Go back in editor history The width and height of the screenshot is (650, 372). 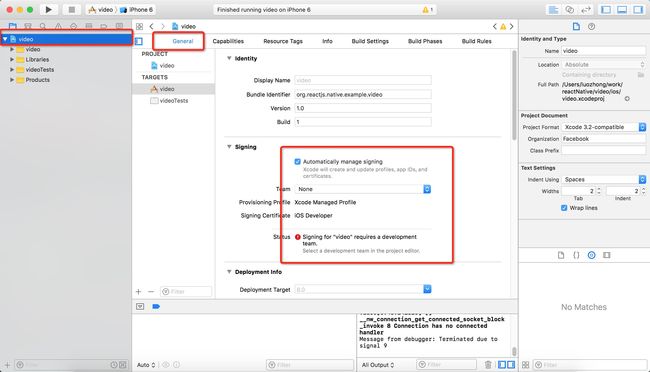pos(151,27)
